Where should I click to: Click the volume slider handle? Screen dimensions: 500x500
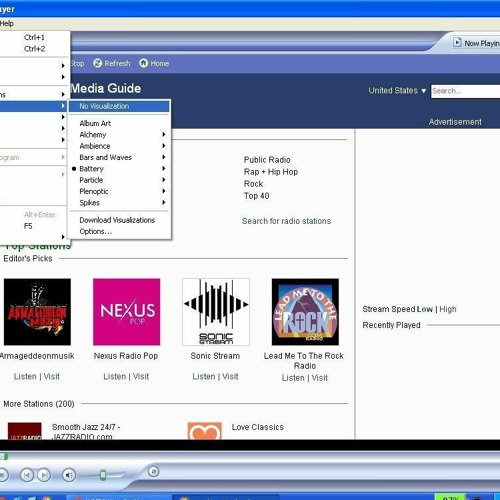point(103,475)
